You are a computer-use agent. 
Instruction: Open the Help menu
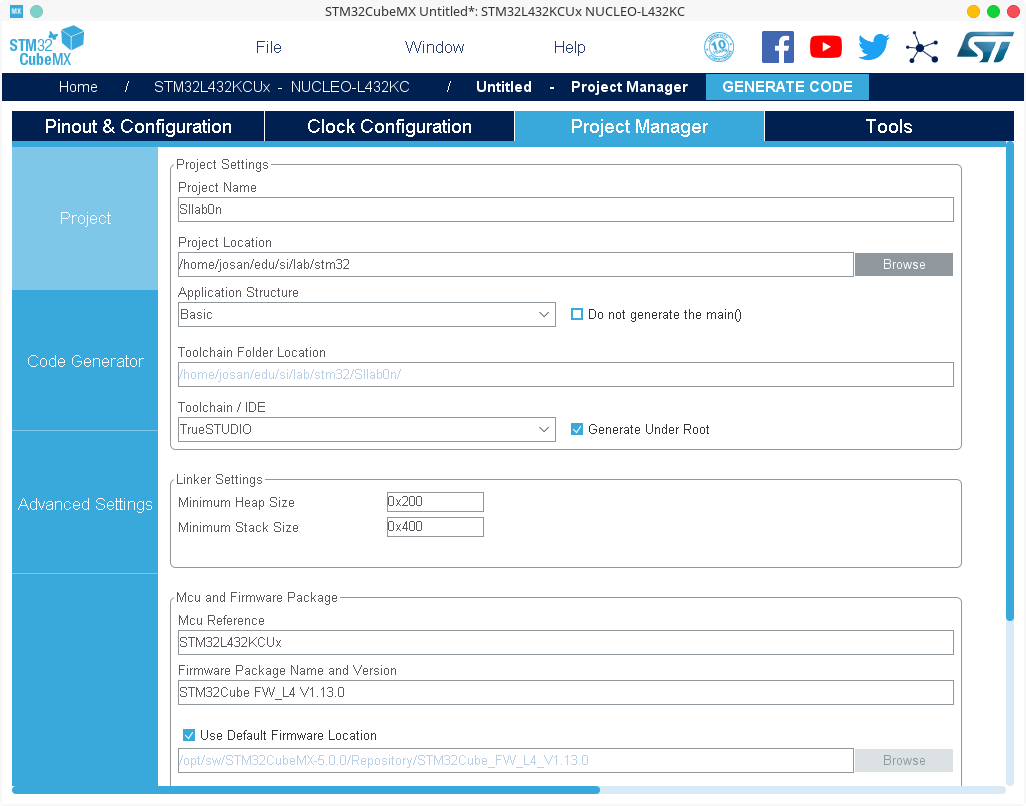[569, 47]
